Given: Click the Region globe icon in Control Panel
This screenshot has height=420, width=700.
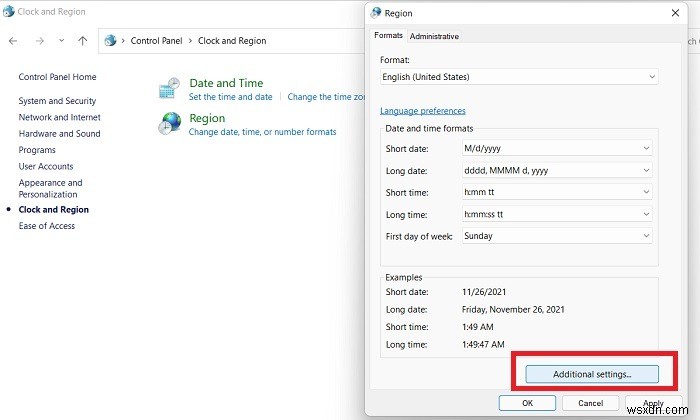Looking at the screenshot, I should click(x=170, y=123).
